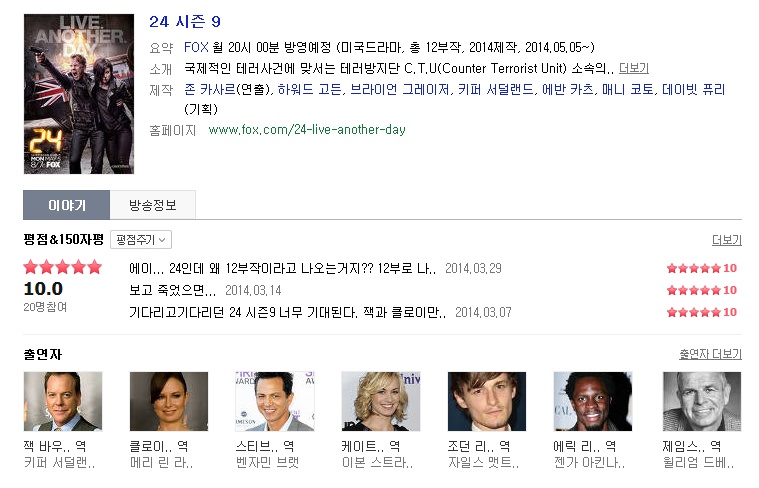759x488 pixels.
Task: Select the 벤자민 브랫 cast photo
Action: click(x=275, y=401)
